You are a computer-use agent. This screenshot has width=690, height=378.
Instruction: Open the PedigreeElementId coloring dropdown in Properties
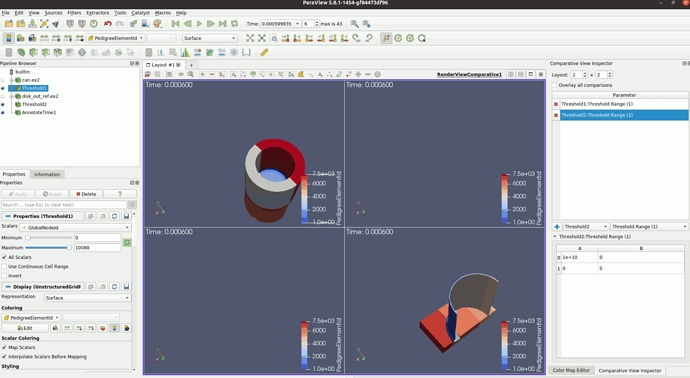pyautogui.click(x=31, y=318)
